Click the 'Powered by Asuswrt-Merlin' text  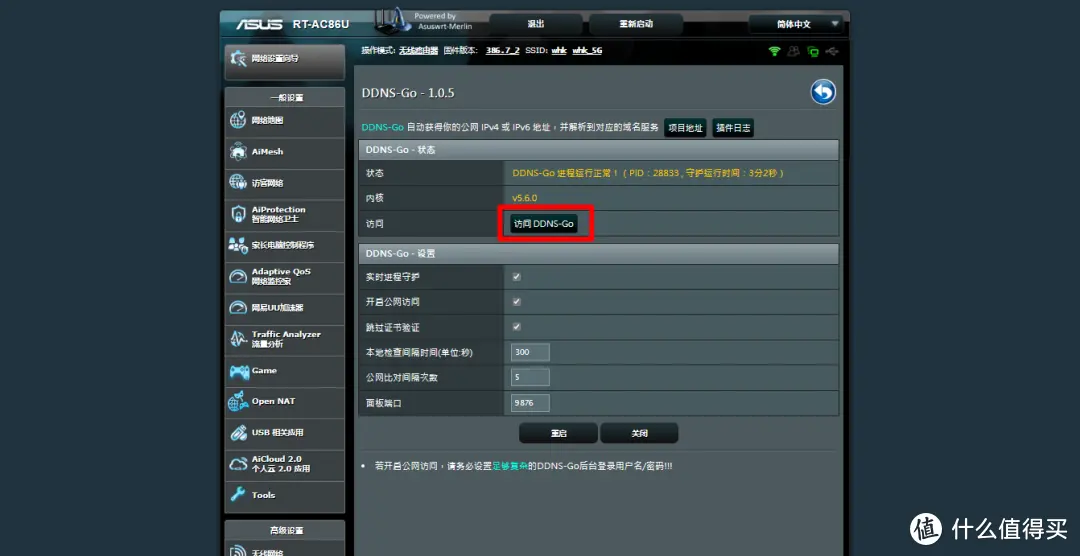pos(444,21)
